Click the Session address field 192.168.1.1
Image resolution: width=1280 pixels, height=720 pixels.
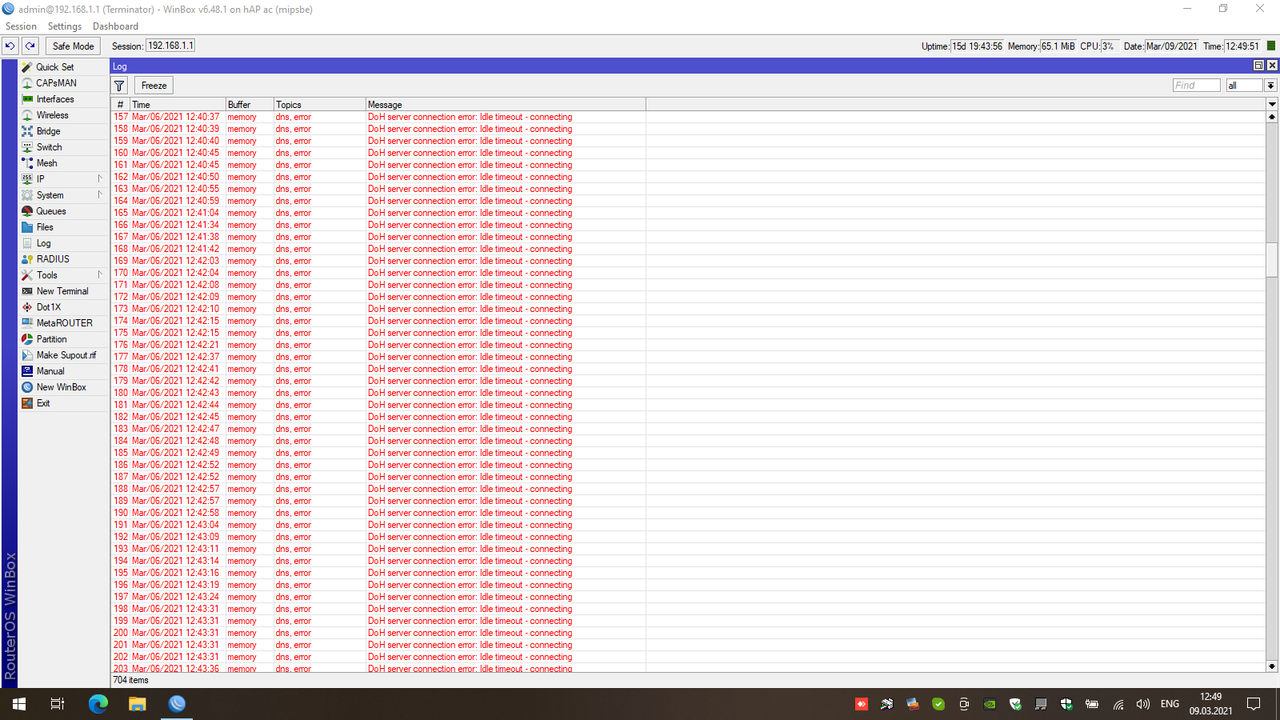pos(170,46)
